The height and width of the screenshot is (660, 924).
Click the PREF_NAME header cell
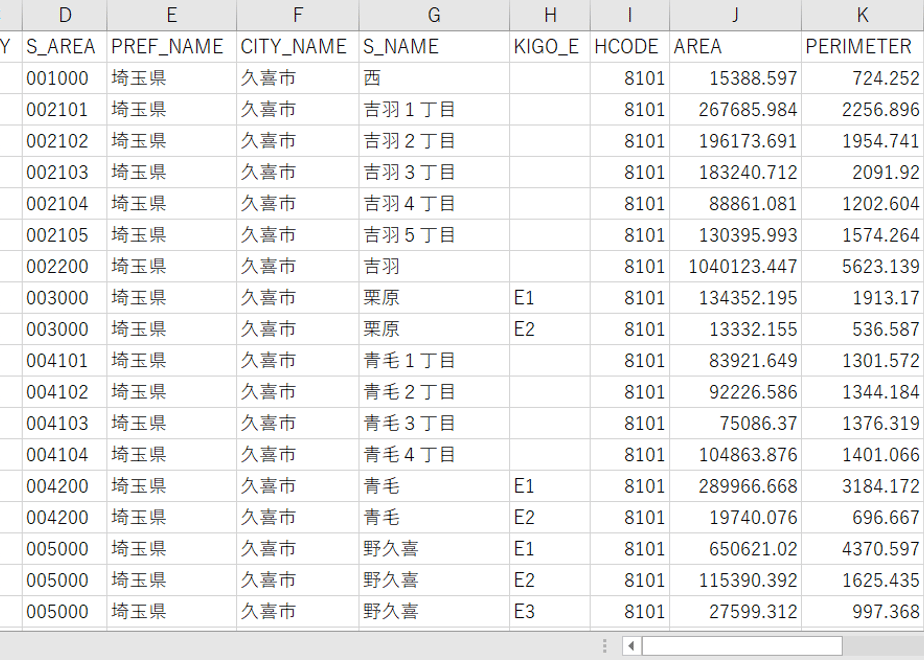pyautogui.click(x=171, y=47)
